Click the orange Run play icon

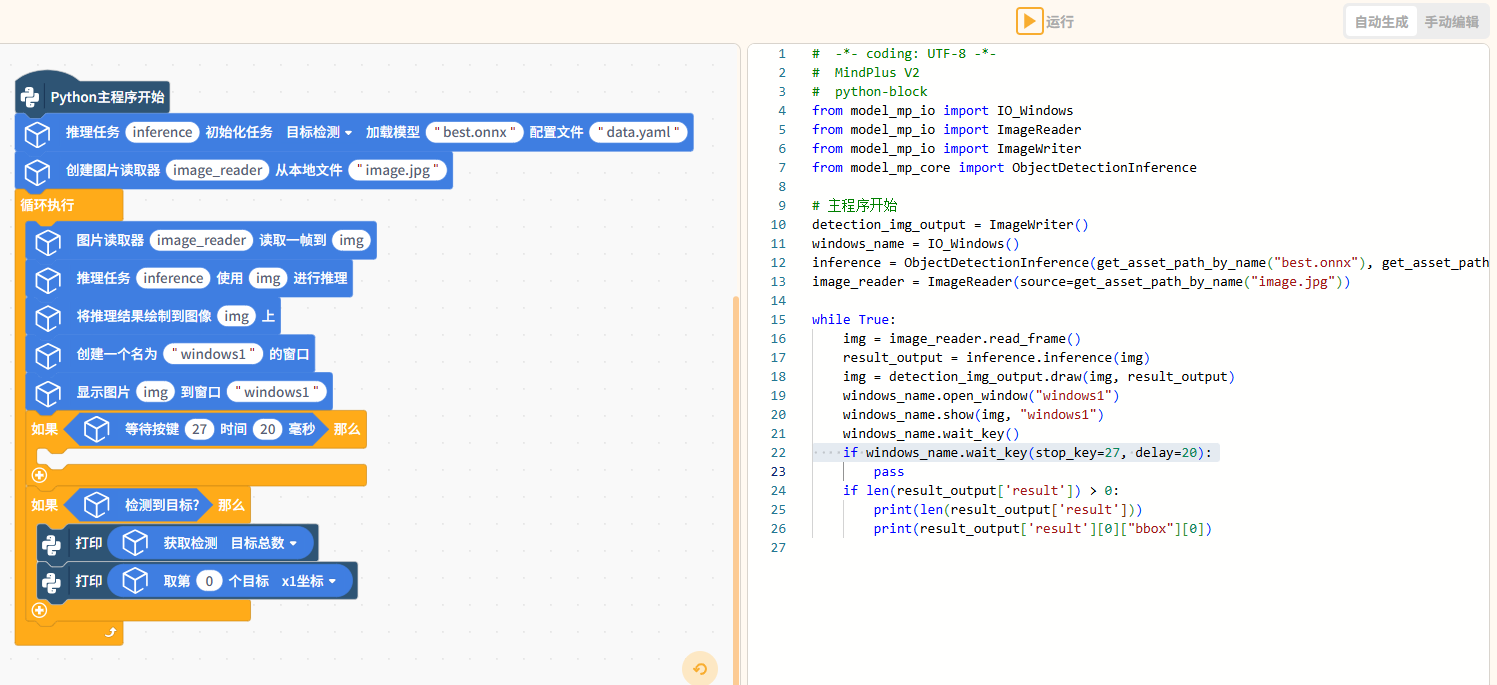1029,21
